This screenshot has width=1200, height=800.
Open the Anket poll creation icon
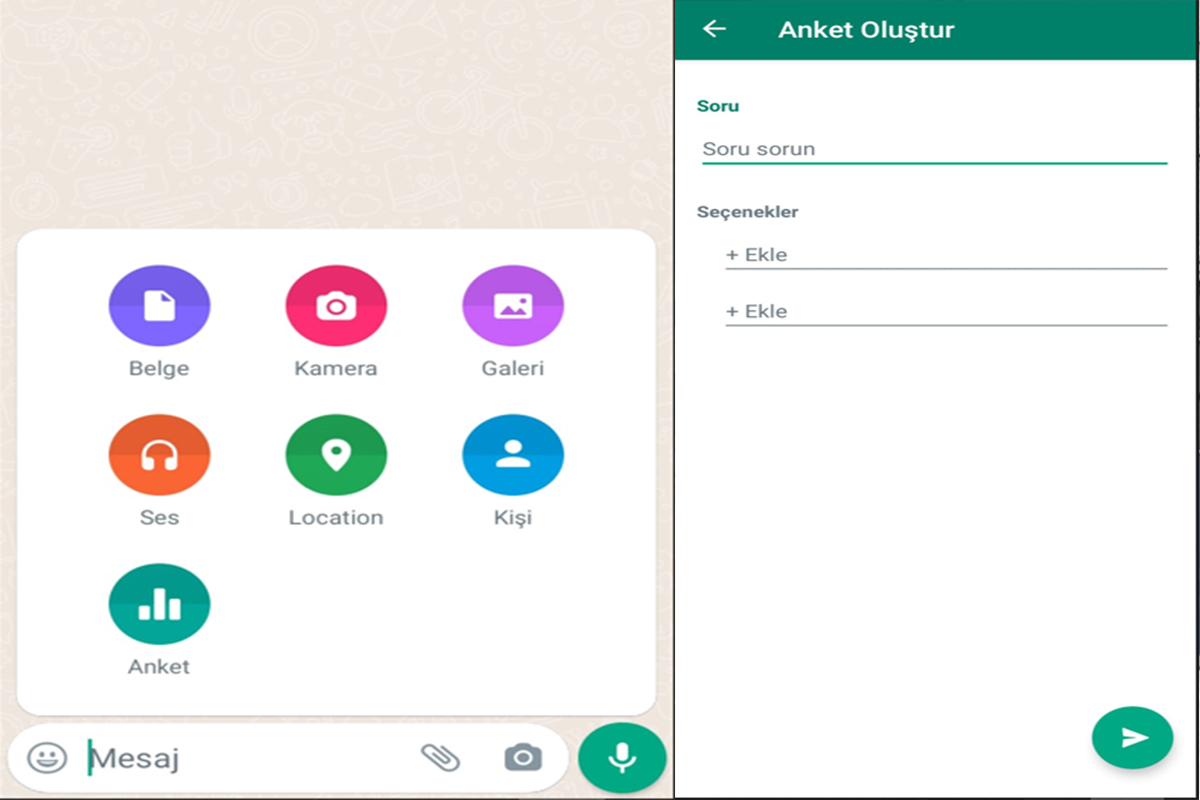(160, 603)
